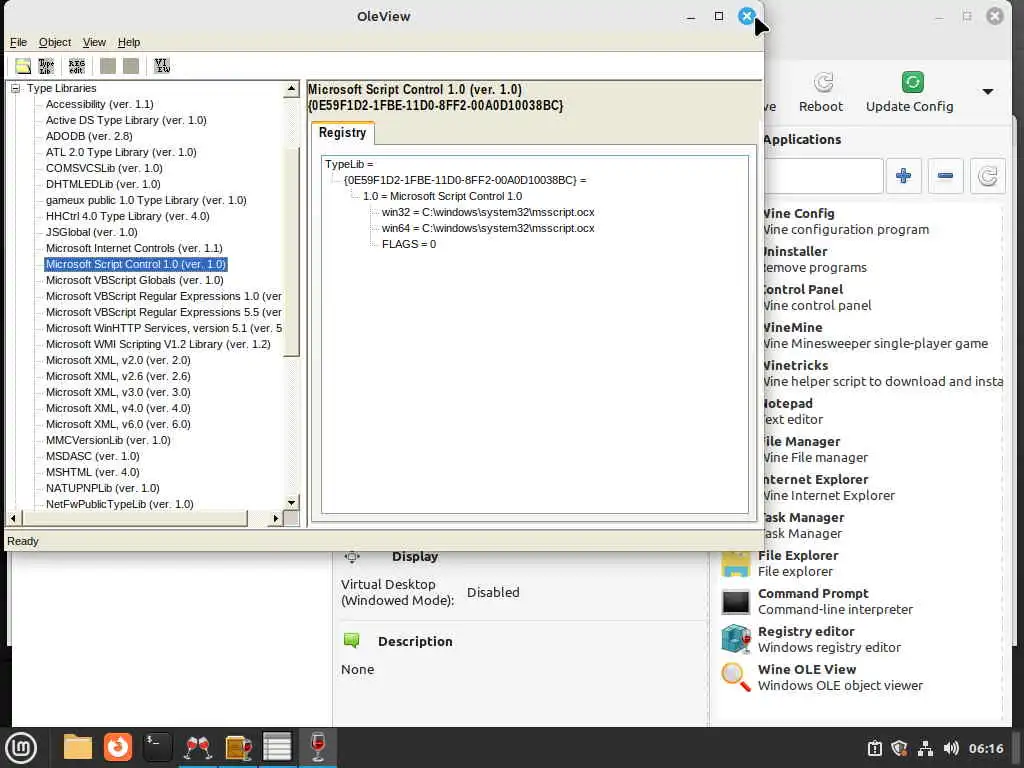1024x768 pixels.
Task: Click the volume icon in system tray
Action: [951, 748]
